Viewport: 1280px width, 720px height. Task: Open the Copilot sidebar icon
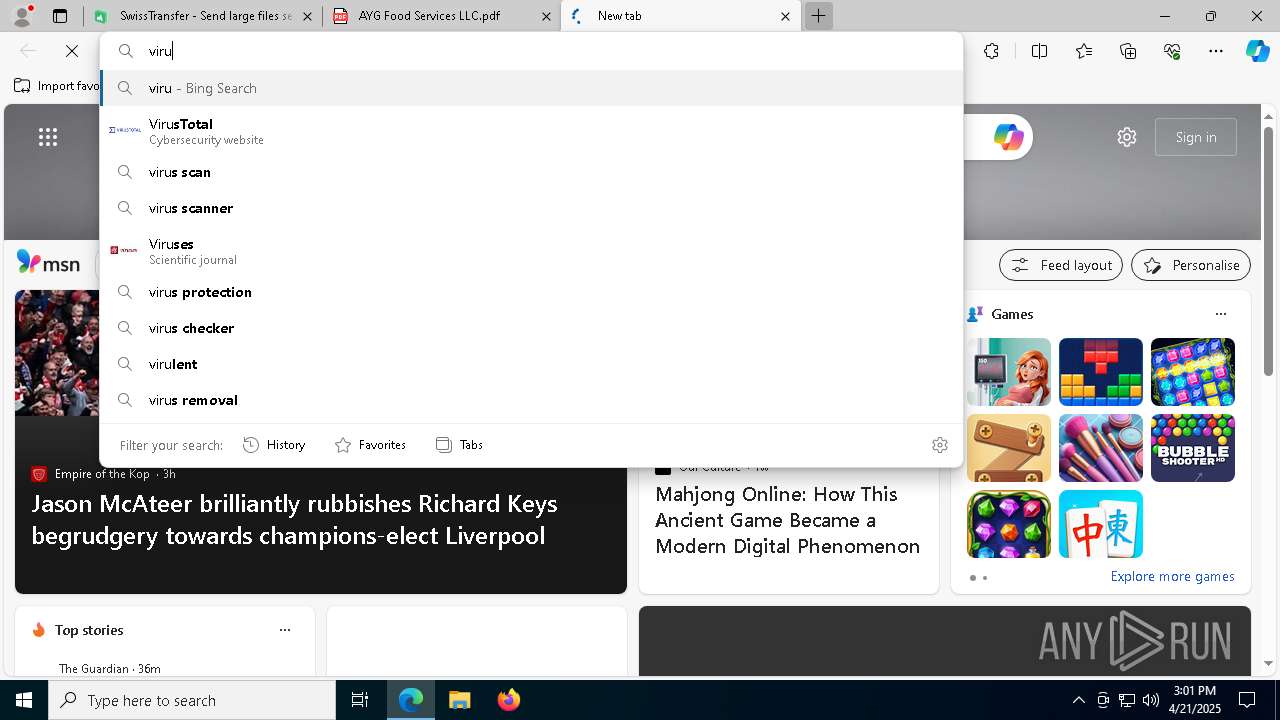click(1257, 51)
